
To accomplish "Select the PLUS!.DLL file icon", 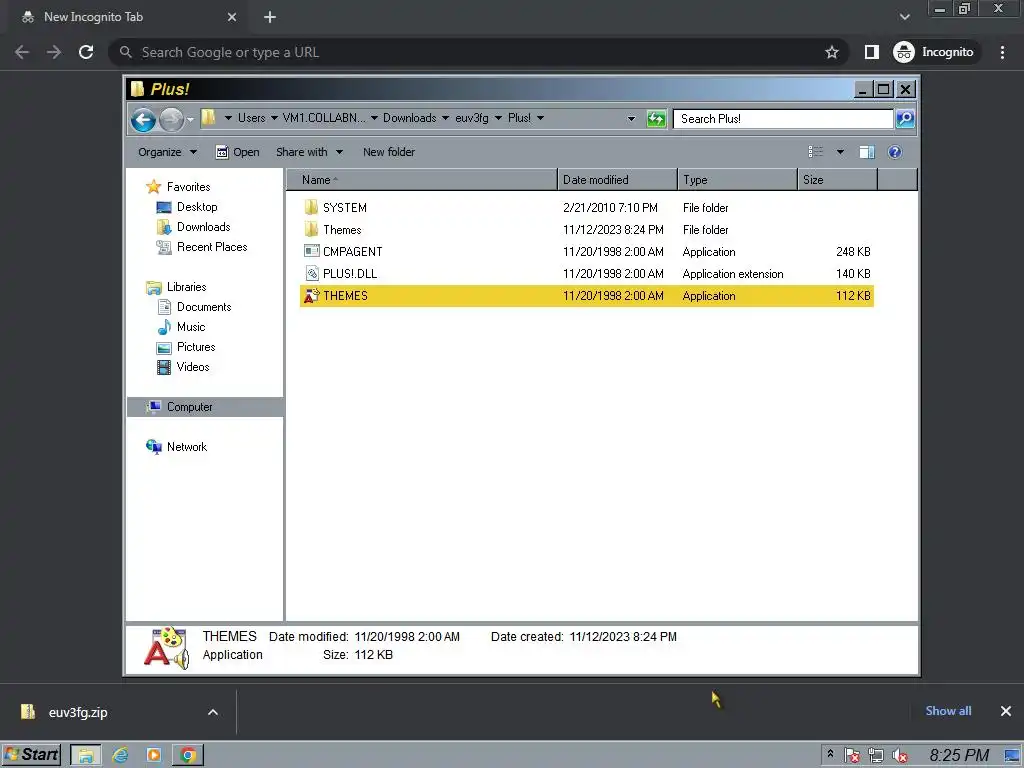I will (x=312, y=274).
